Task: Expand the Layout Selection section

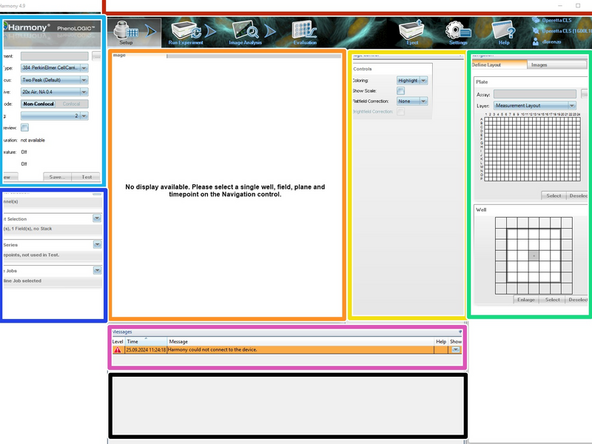Action: [x=97, y=218]
